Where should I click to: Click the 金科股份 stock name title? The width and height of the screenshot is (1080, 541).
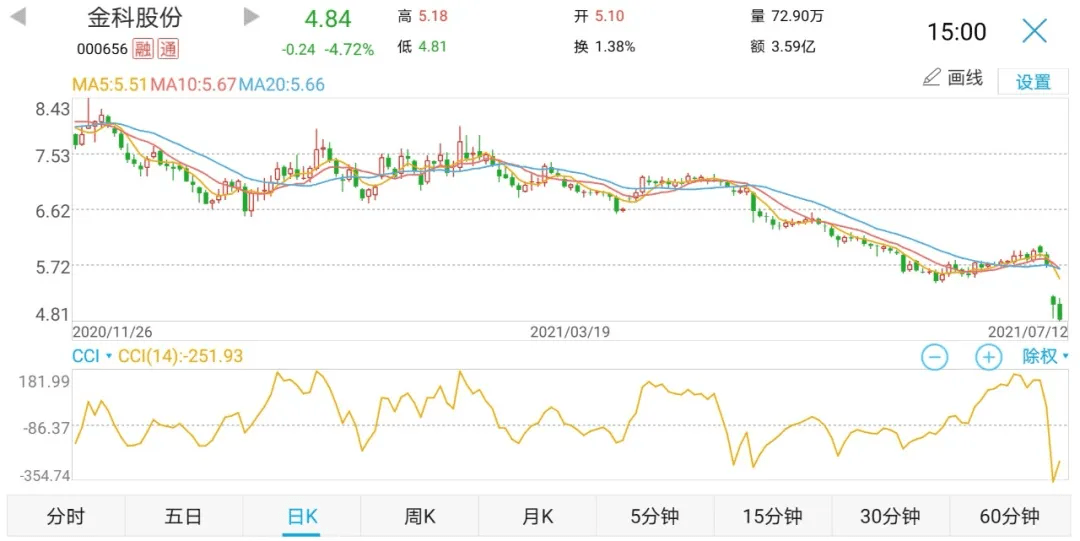pyautogui.click(x=135, y=18)
